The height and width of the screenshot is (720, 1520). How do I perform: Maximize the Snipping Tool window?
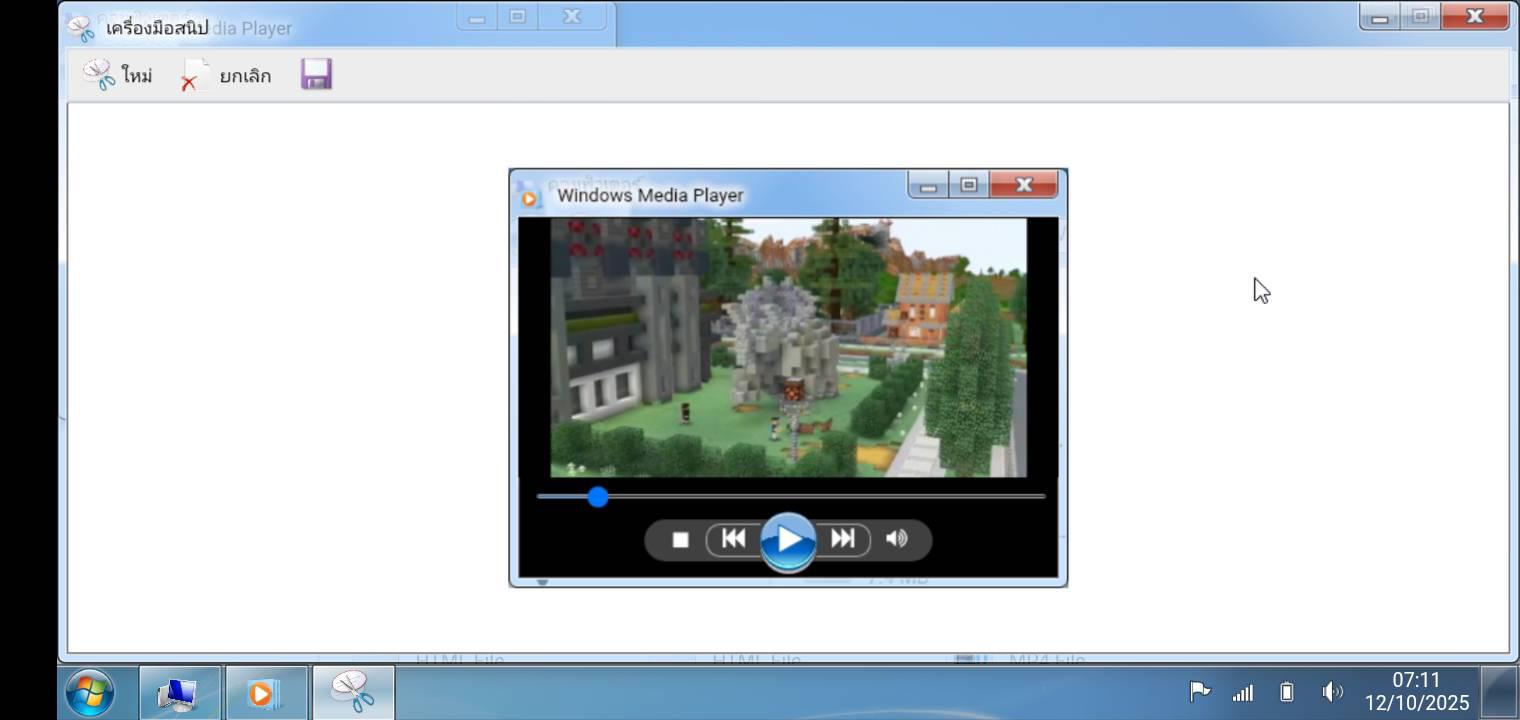[1420, 16]
